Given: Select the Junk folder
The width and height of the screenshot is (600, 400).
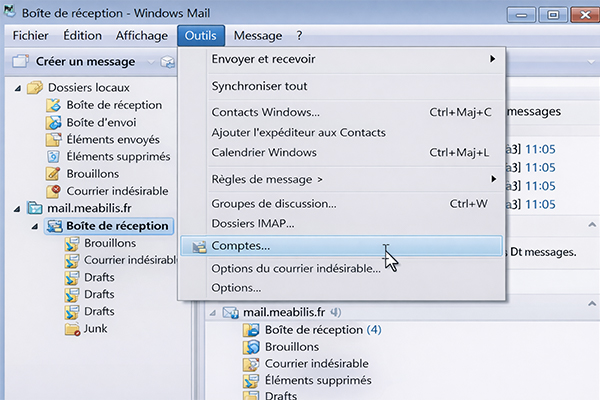Looking at the screenshot, I should [96, 328].
